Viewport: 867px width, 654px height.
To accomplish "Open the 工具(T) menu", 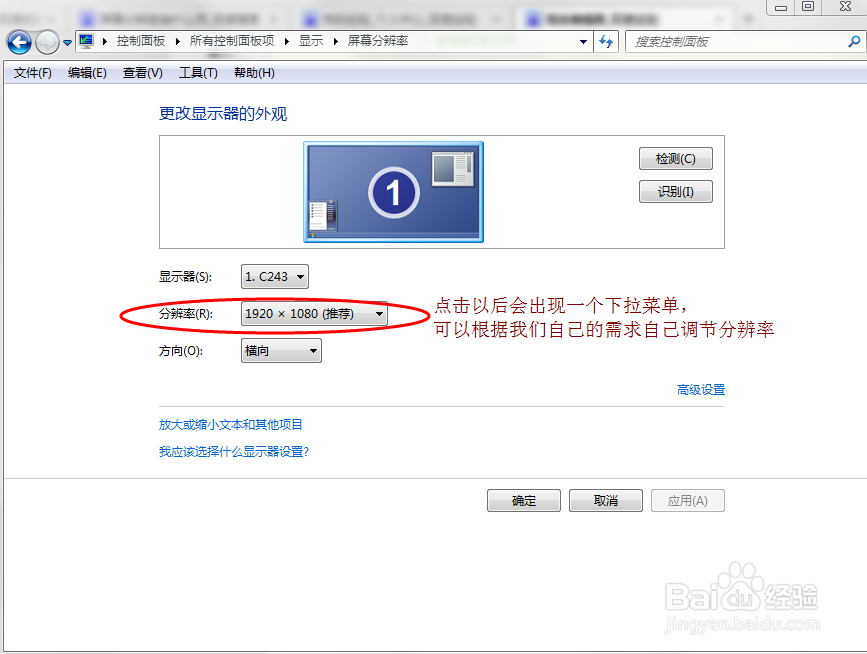I will coord(199,73).
